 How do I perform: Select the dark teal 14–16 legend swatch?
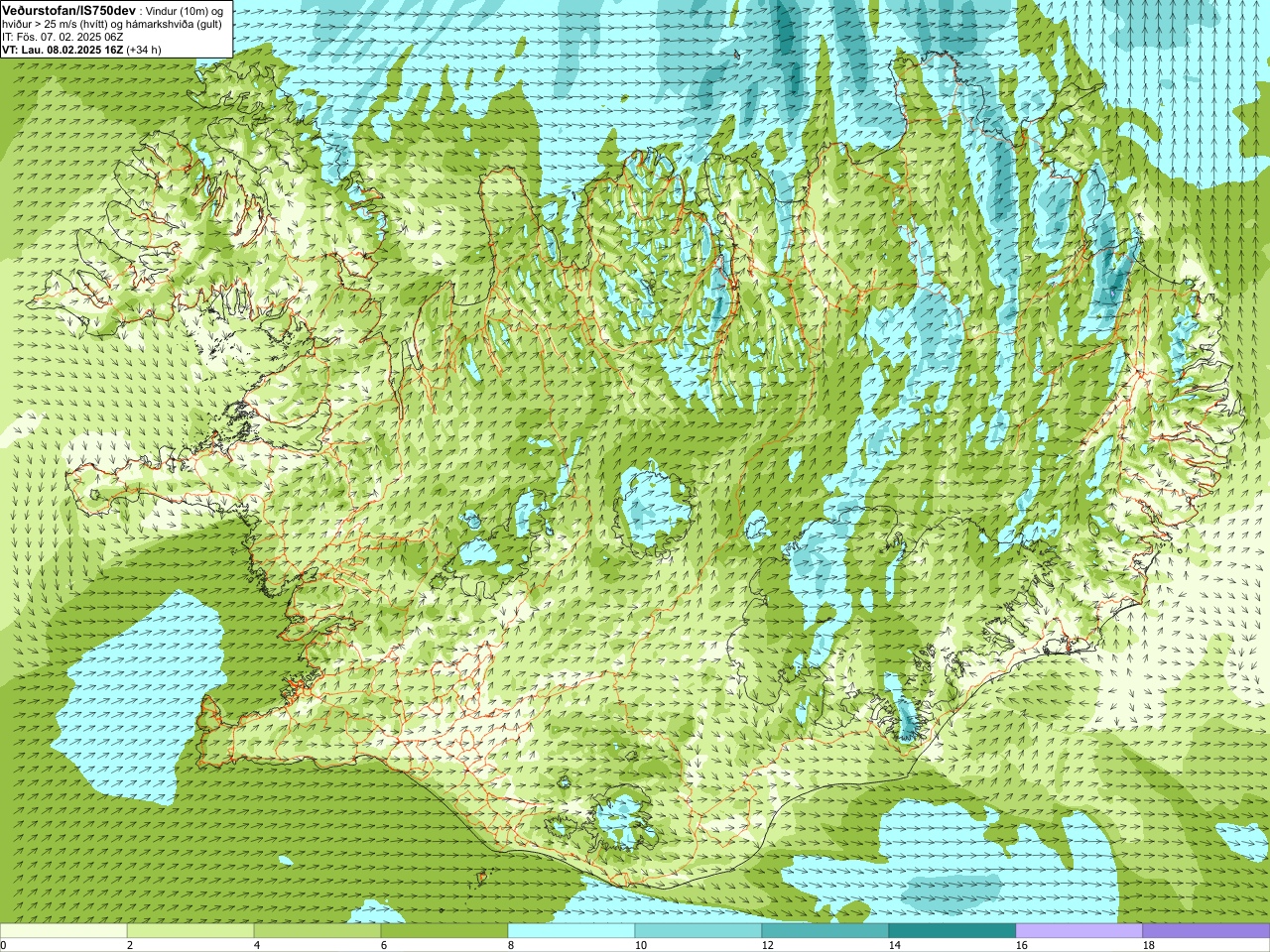pyautogui.click(x=952, y=931)
